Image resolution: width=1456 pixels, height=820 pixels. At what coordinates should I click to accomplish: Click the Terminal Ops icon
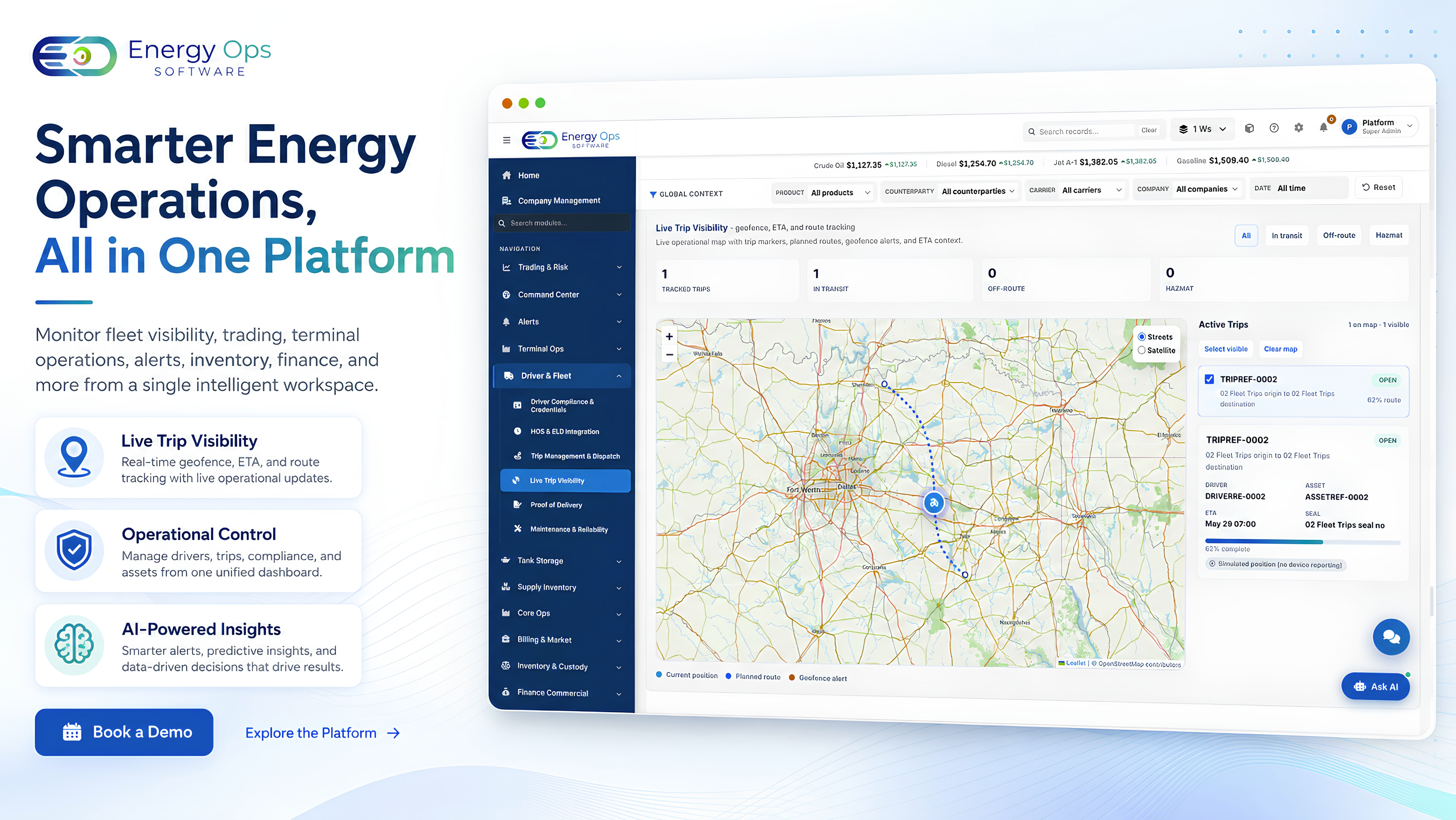pos(506,349)
